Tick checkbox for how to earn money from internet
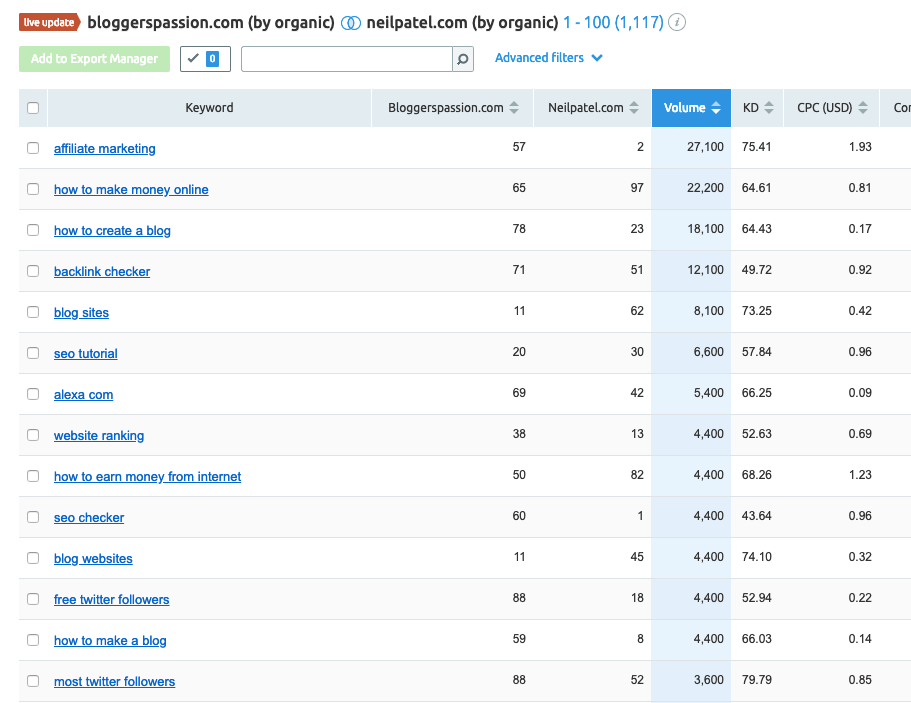 point(33,476)
